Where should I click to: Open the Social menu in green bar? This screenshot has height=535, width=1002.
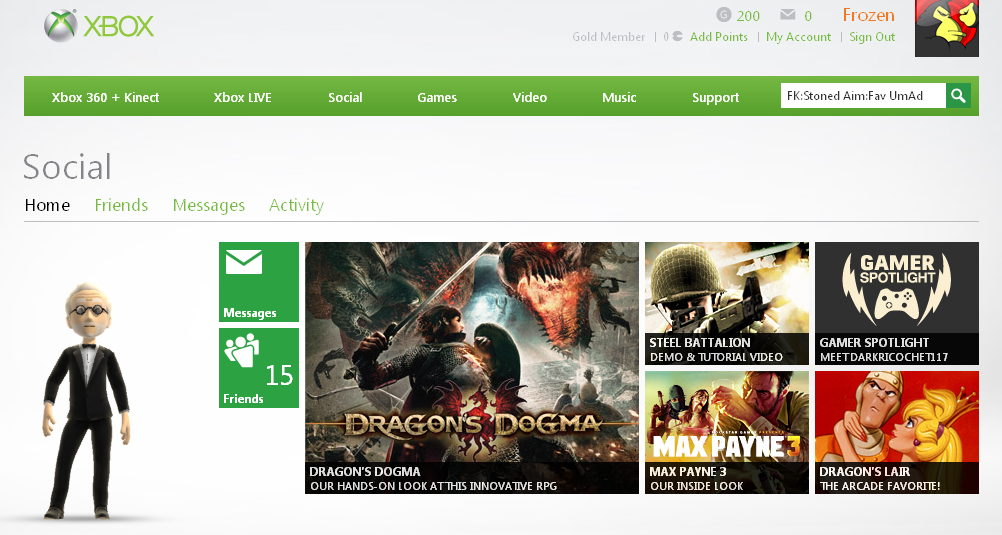click(345, 98)
